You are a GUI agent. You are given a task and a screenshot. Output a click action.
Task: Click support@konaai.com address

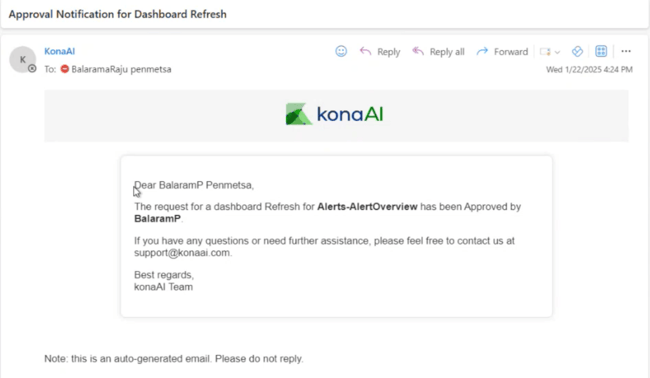(x=182, y=253)
